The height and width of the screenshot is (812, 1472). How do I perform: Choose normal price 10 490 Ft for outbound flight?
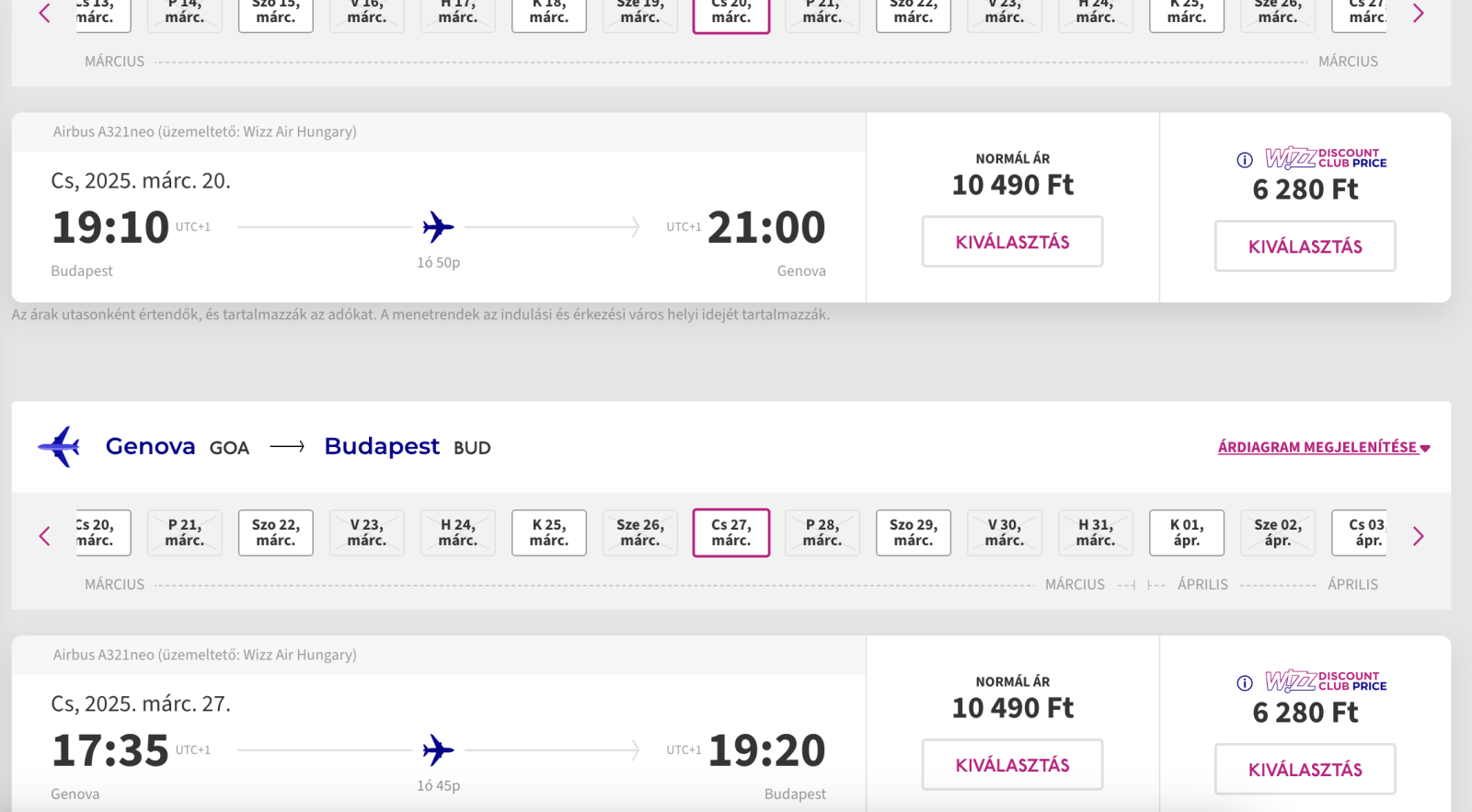point(1012,242)
